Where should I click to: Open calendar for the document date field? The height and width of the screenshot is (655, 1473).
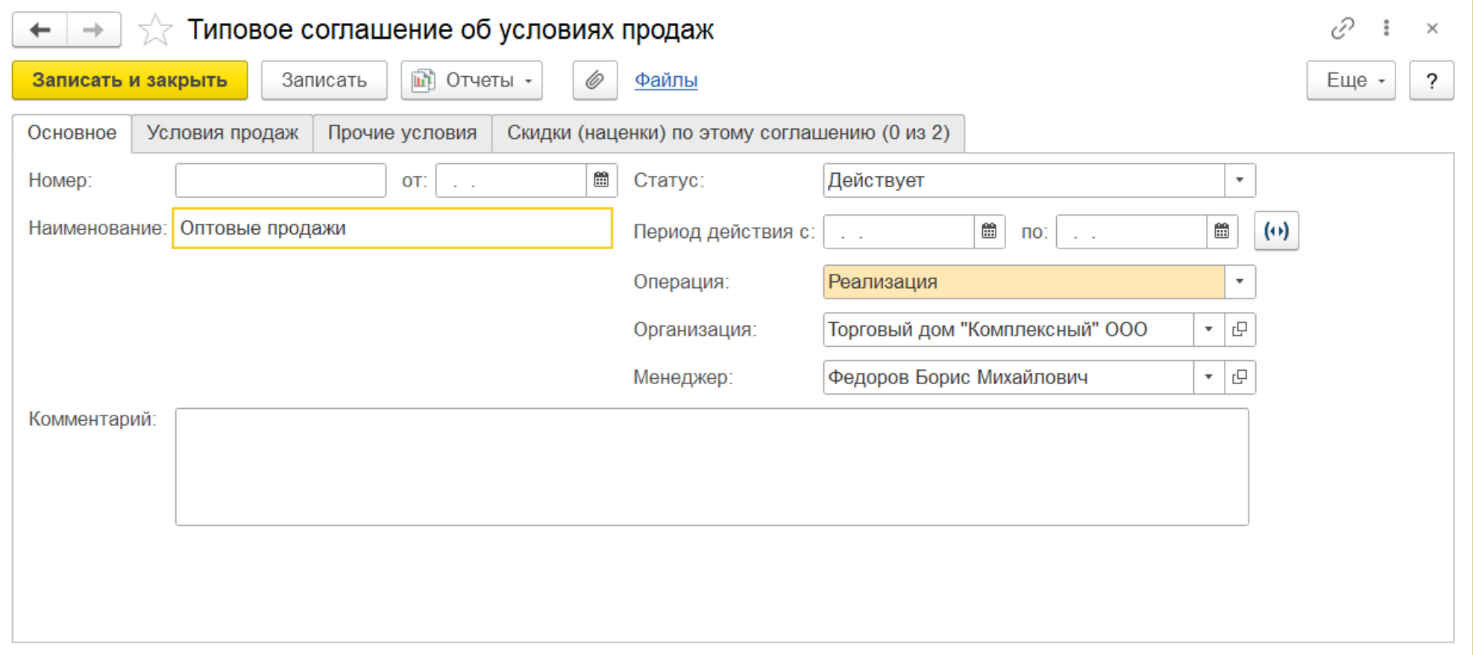click(601, 180)
